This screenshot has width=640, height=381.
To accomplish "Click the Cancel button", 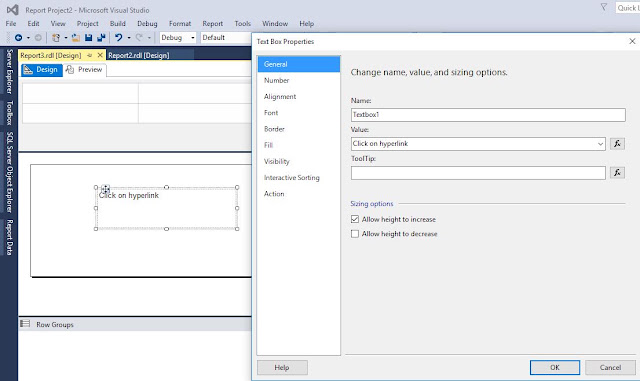I will coord(610,368).
